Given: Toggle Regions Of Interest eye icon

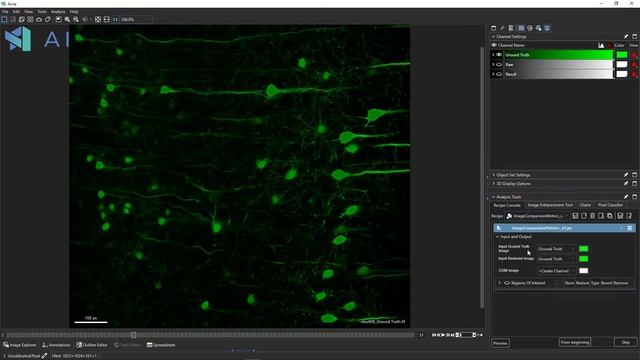Looking at the screenshot, I should click(x=507, y=283).
